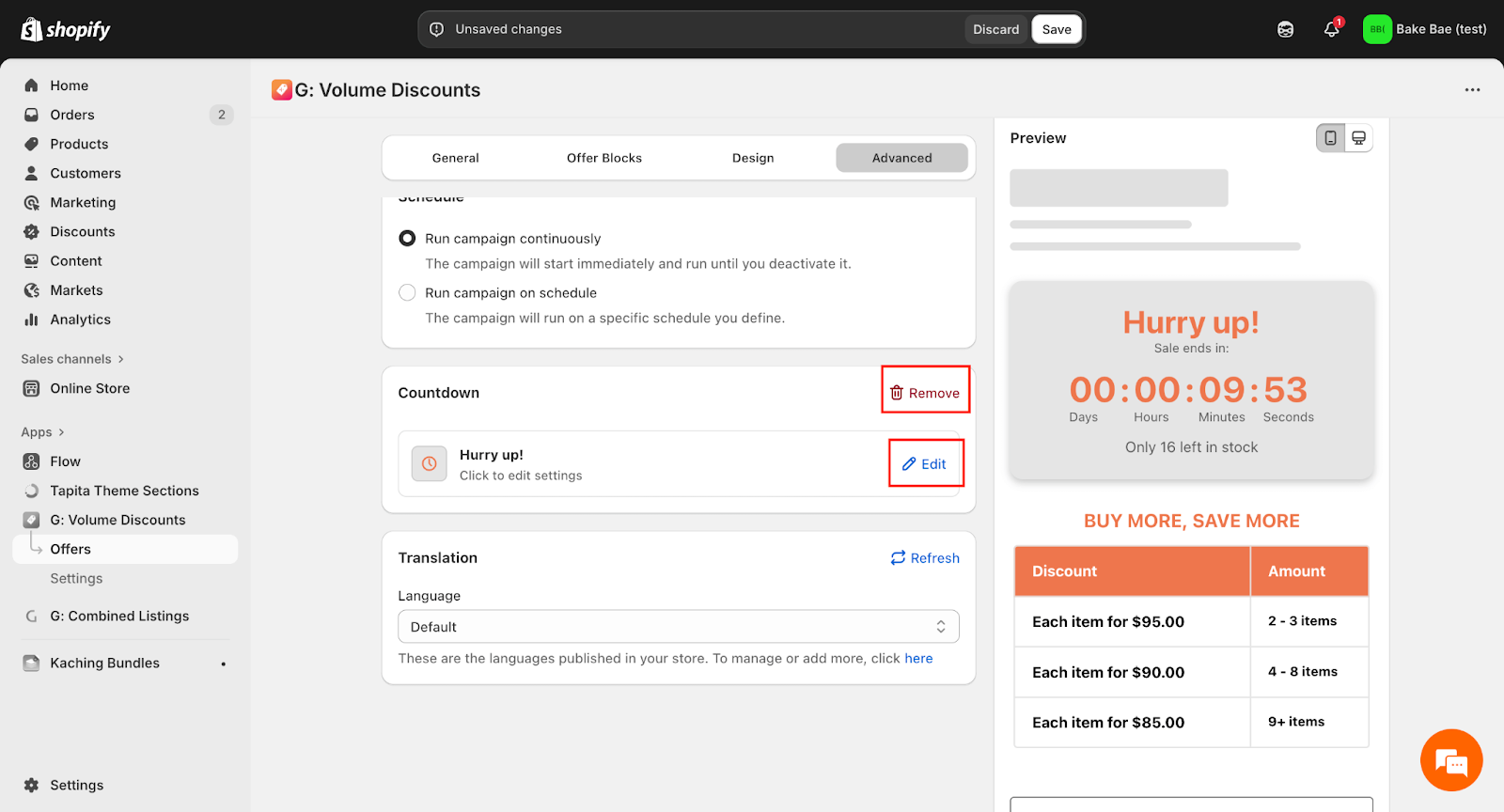Click the Flow app icon
Screen dimensions: 1504x812
tap(32, 461)
